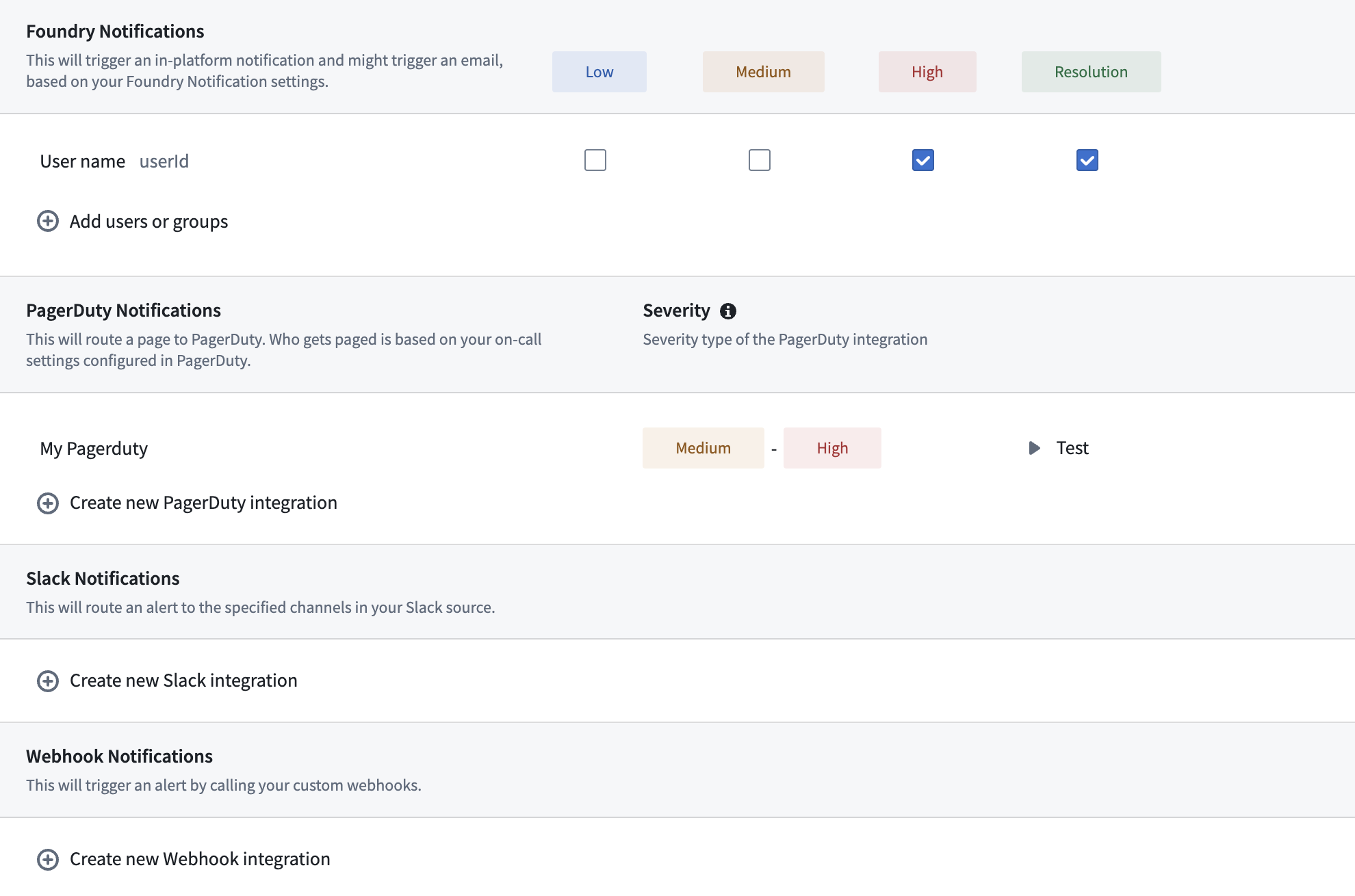This screenshot has height=896, width=1355.
Task: Click the plus icon for new Slack integration
Action: 48,681
